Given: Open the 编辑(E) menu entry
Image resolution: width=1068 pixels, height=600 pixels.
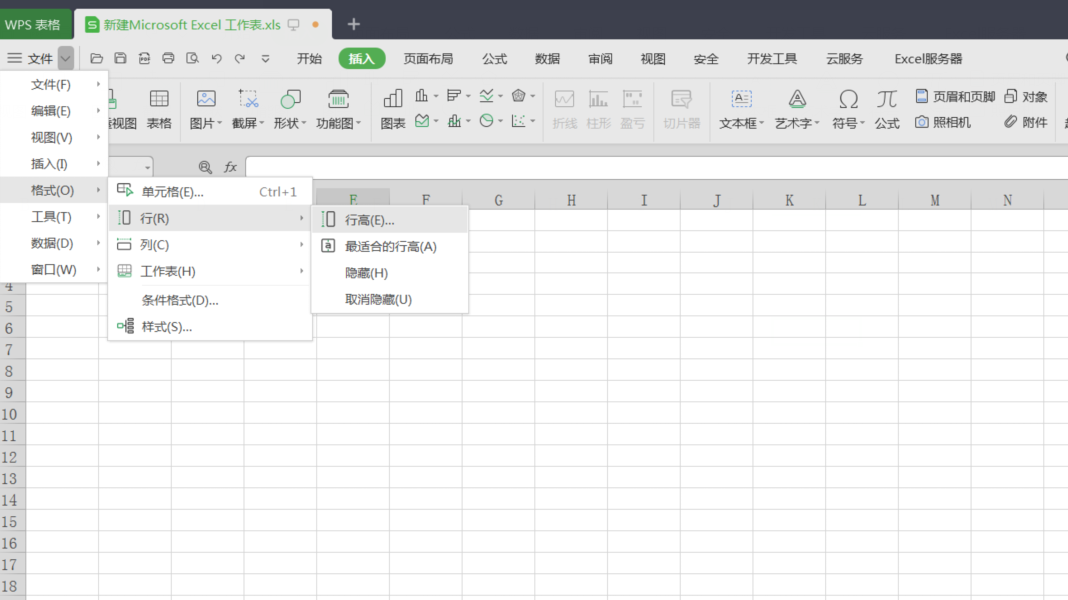Looking at the screenshot, I should point(54,111).
